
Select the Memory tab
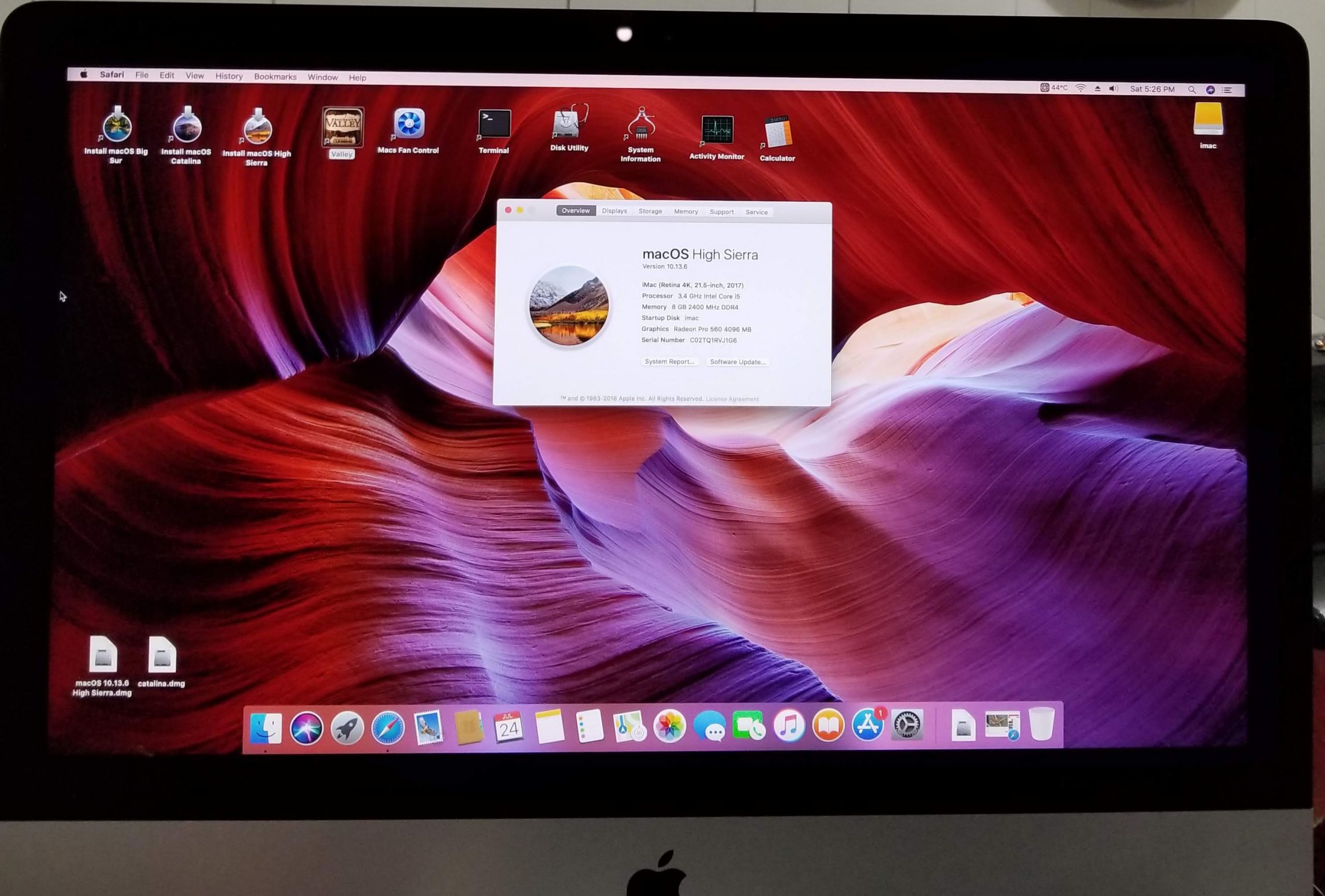click(x=685, y=212)
